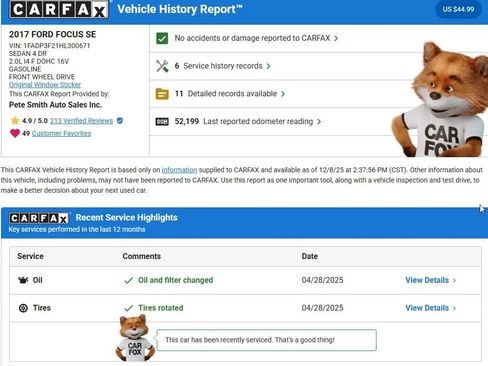
Task: Click the CARFAX logo in the top header
Action: tap(59, 9)
